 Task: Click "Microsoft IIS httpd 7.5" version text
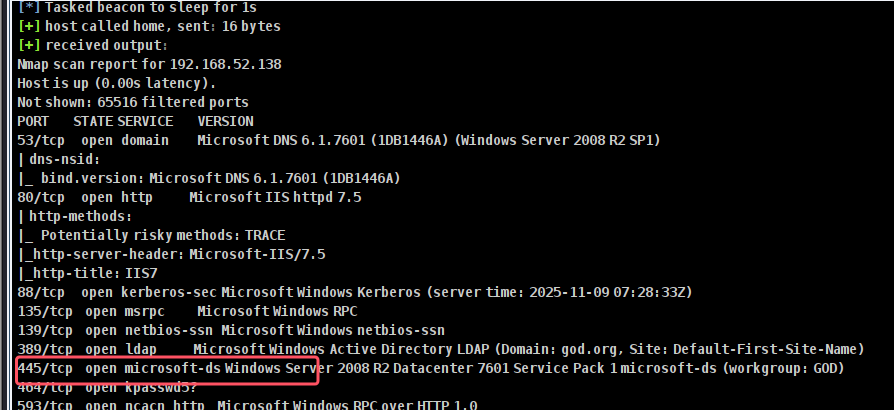pyautogui.click(x=275, y=197)
